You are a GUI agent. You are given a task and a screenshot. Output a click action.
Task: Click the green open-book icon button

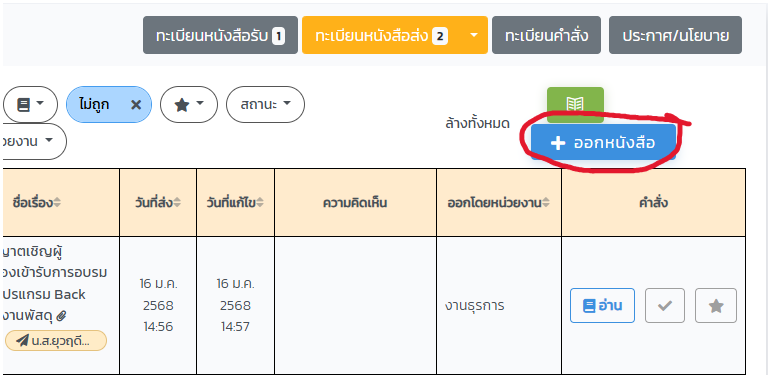[x=575, y=104]
